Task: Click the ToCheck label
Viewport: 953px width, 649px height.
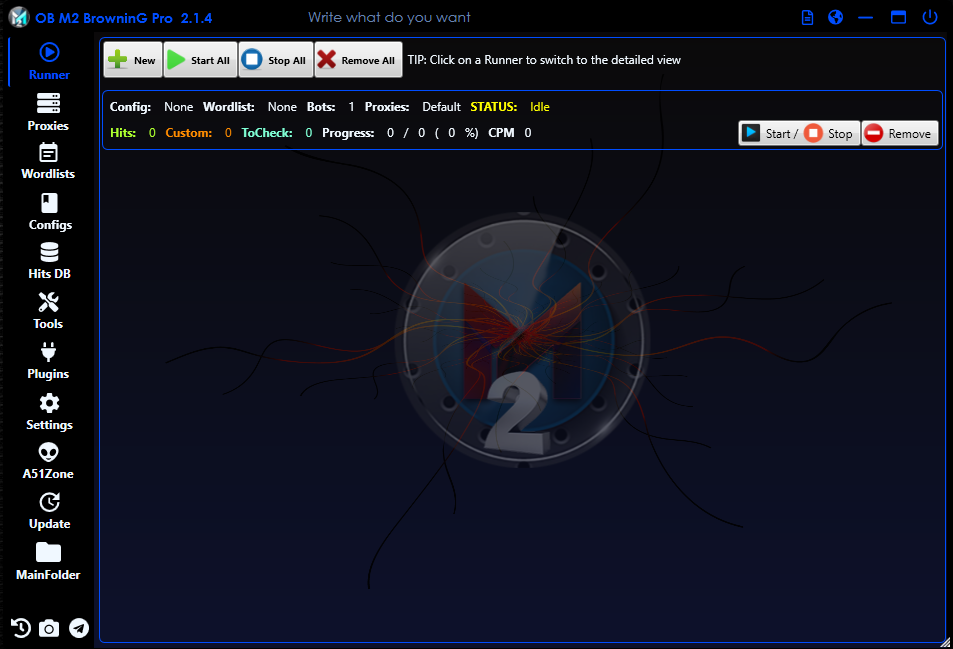Action: tap(267, 133)
